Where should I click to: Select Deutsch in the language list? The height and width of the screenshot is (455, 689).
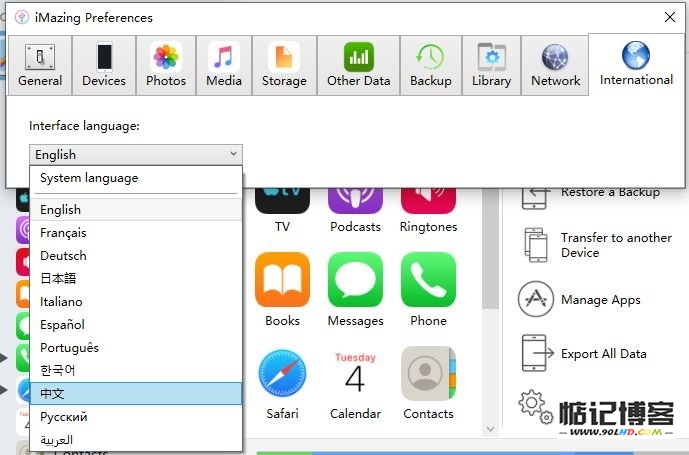[x=136, y=255]
